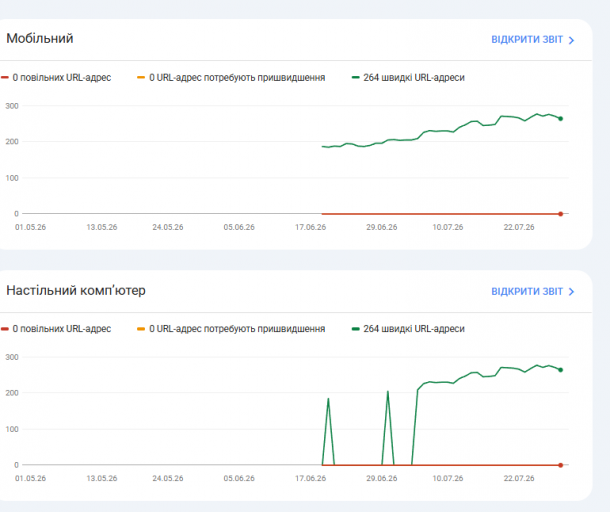Click '264 швидкі URL-адреси' label in Mobile
Viewport: 610px width, 512px height.
[x=414, y=77]
